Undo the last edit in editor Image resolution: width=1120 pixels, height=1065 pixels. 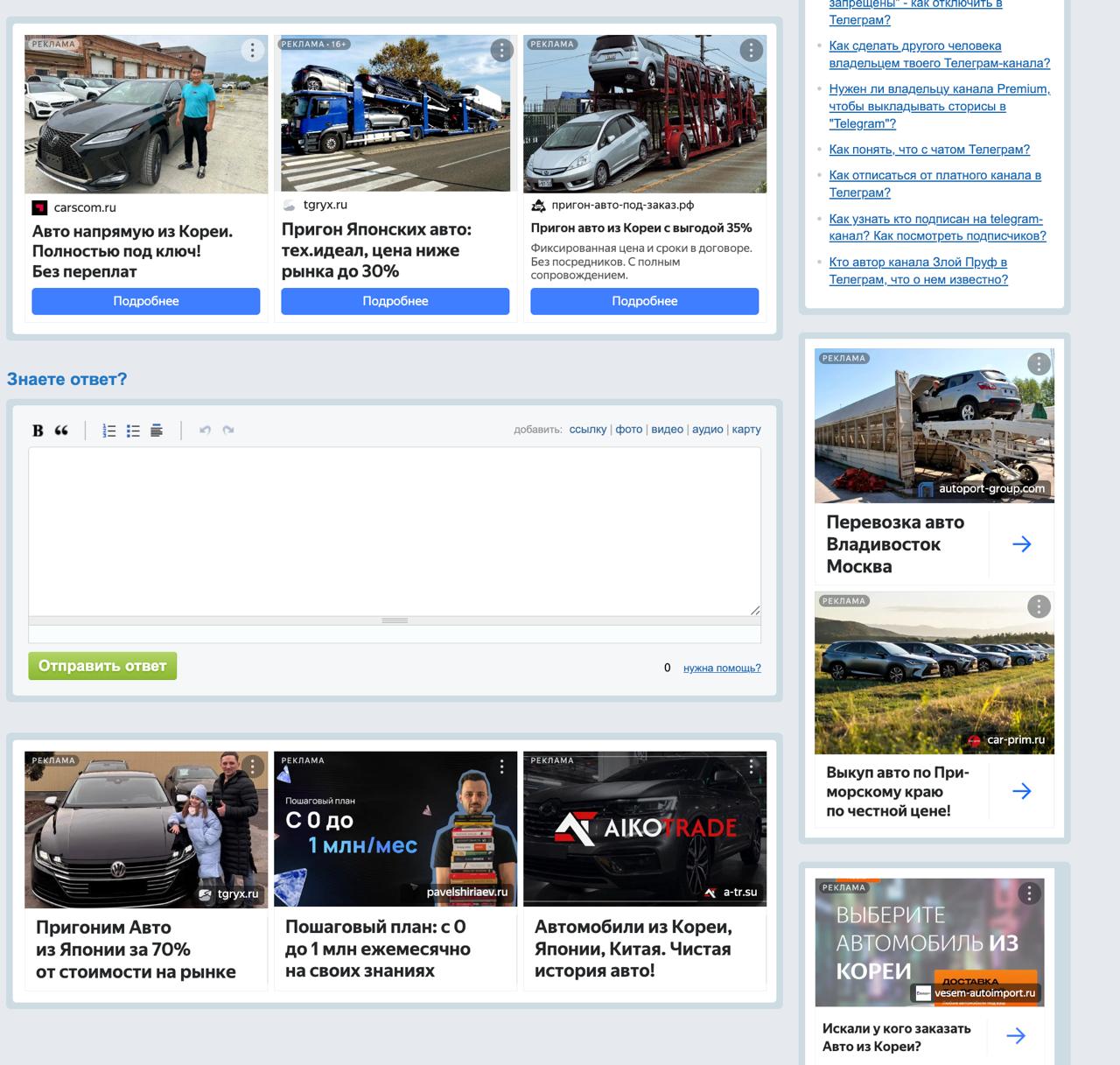(205, 430)
